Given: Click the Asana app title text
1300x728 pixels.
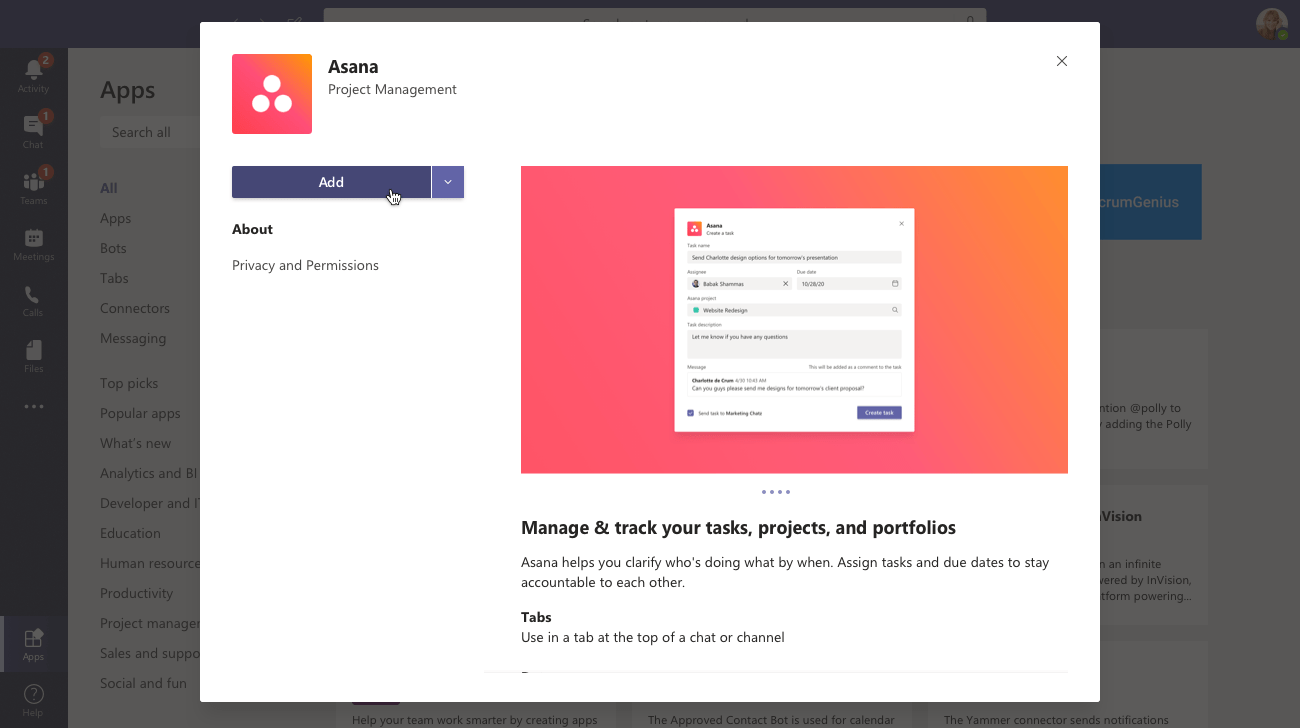Looking at the screenshot, I should [353, 67].
